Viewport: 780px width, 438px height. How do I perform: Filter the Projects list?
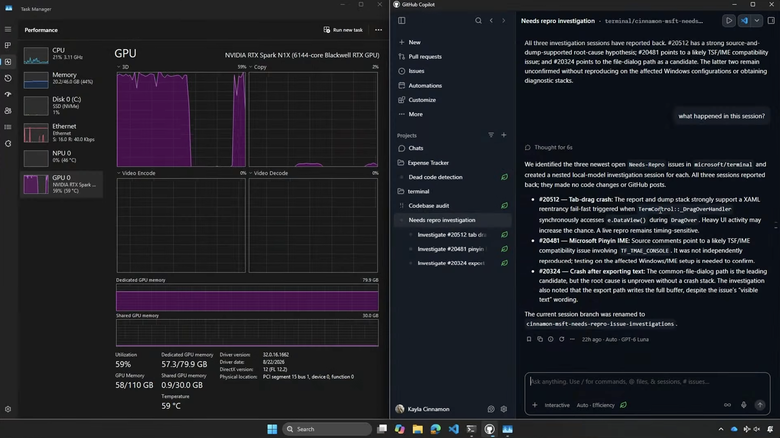[491, 135]
